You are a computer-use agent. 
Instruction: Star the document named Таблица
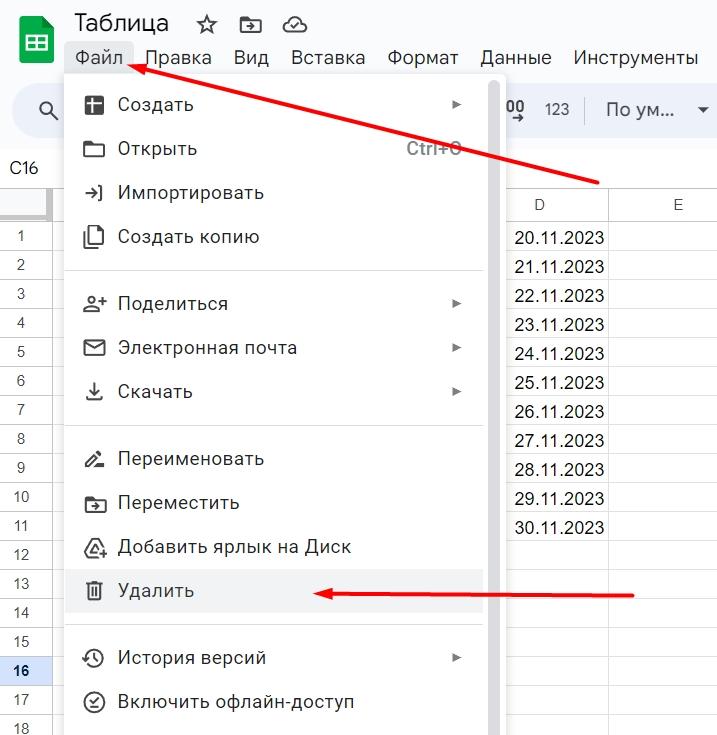tap(206, 25)
